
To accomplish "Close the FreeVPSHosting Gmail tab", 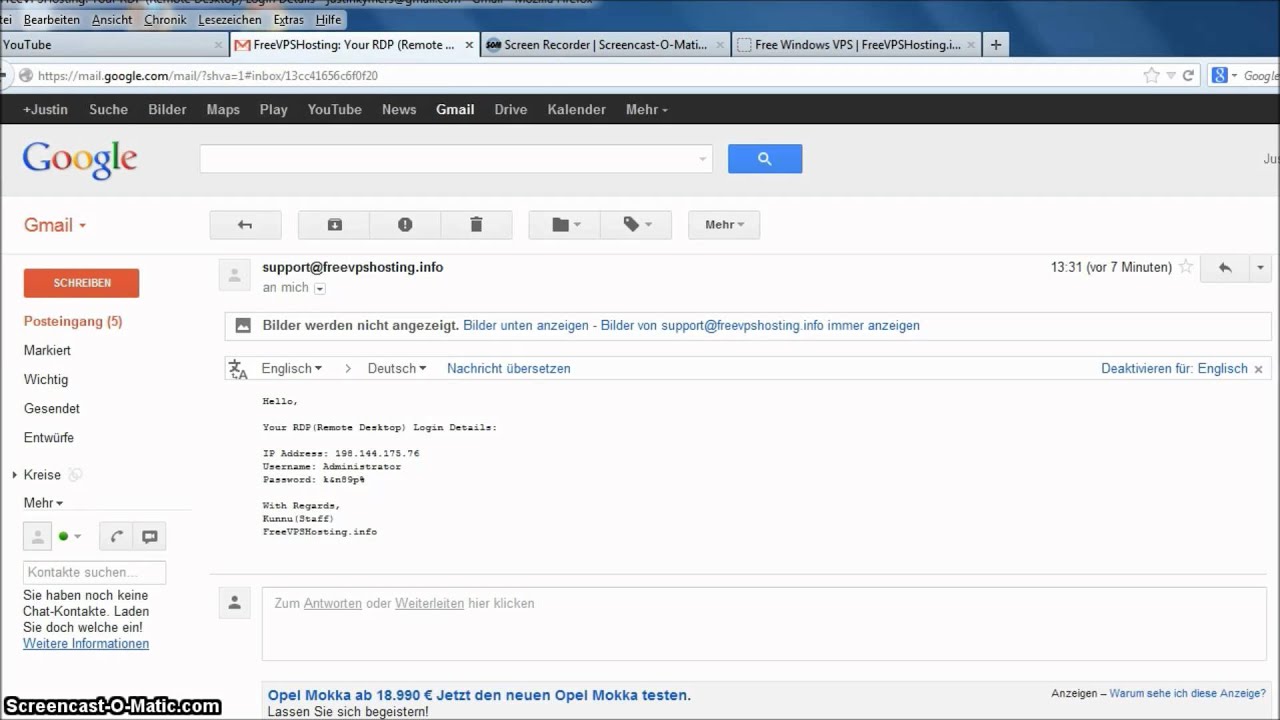I will click(x=470, y=45).
